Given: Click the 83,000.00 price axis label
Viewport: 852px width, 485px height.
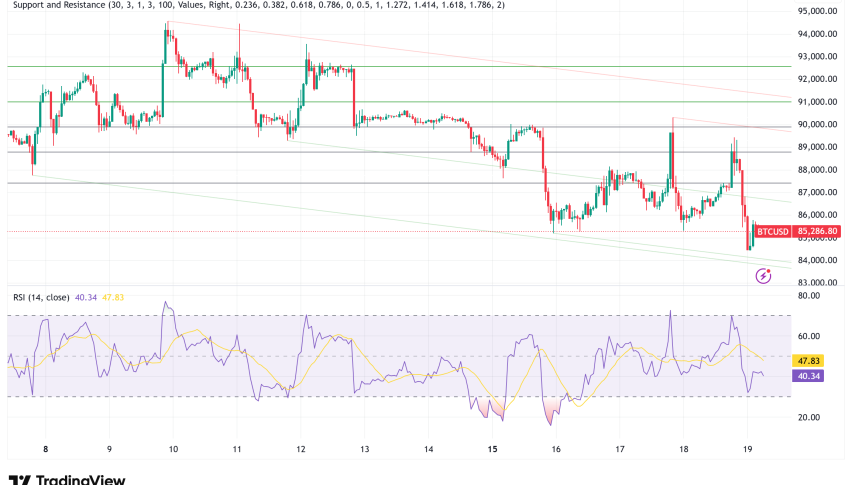Looking at the screenshot, I should [817, 283].
